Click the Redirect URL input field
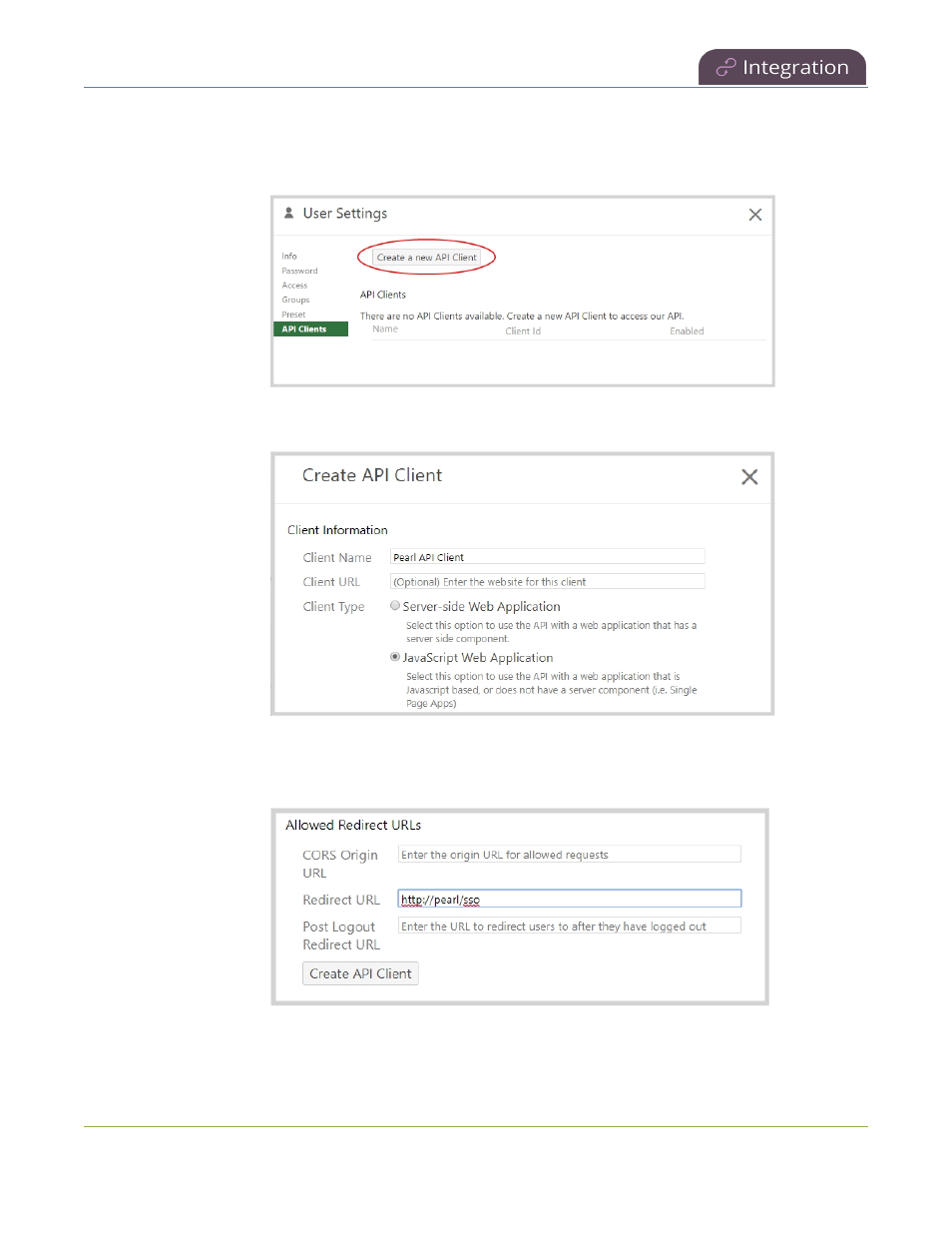 [x=569, y=900]
